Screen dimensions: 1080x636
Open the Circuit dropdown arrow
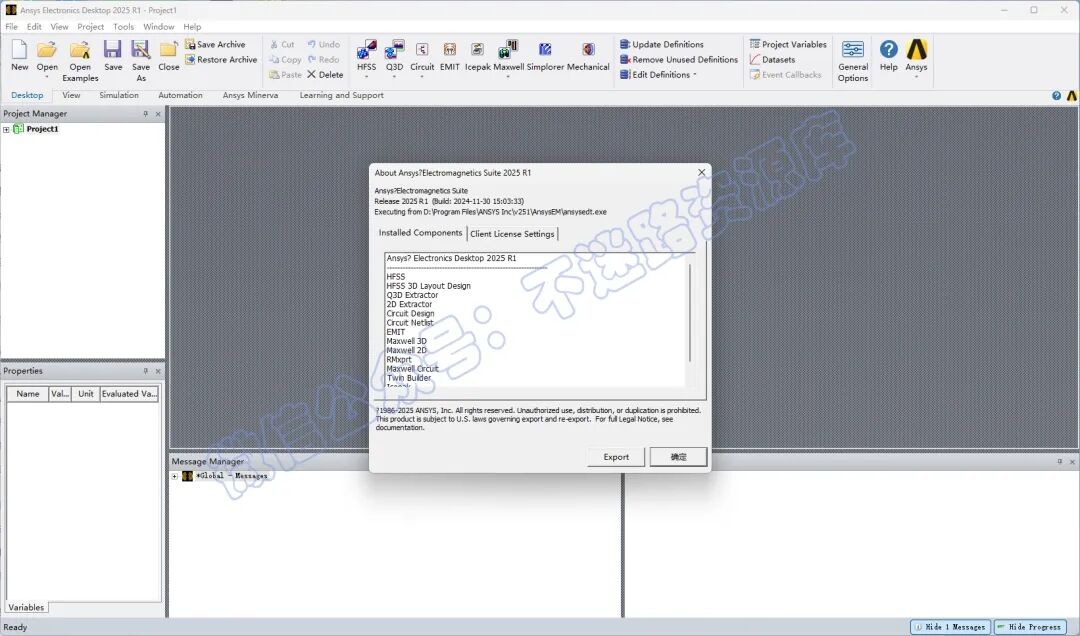point(422,76)
